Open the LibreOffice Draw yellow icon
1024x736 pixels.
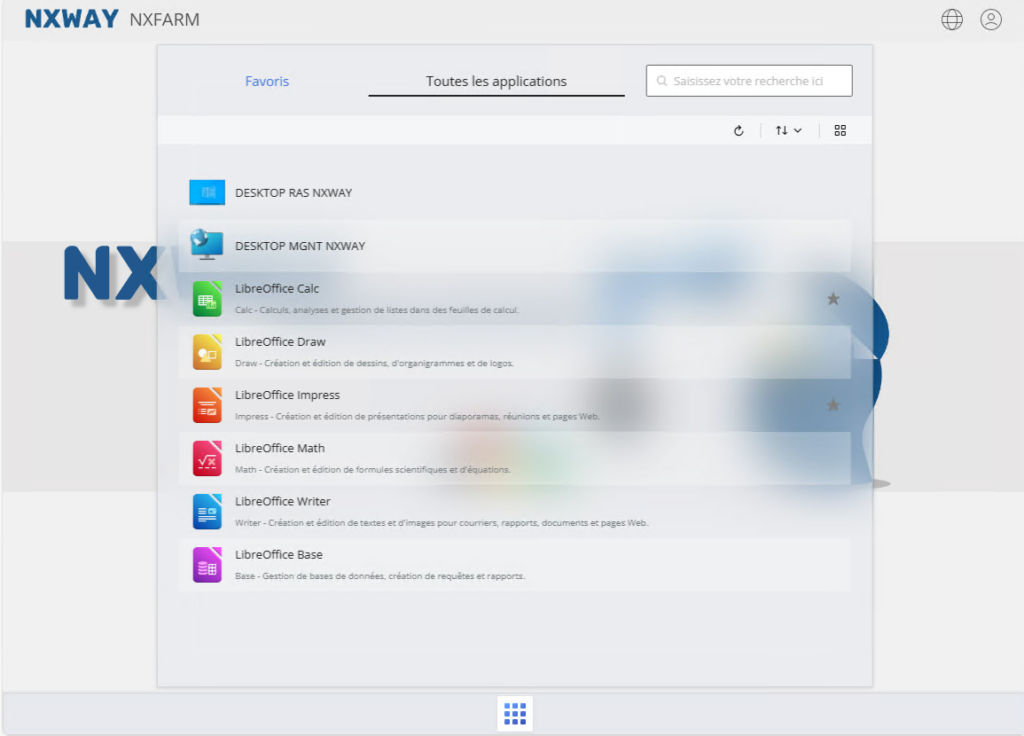point(207,352)
